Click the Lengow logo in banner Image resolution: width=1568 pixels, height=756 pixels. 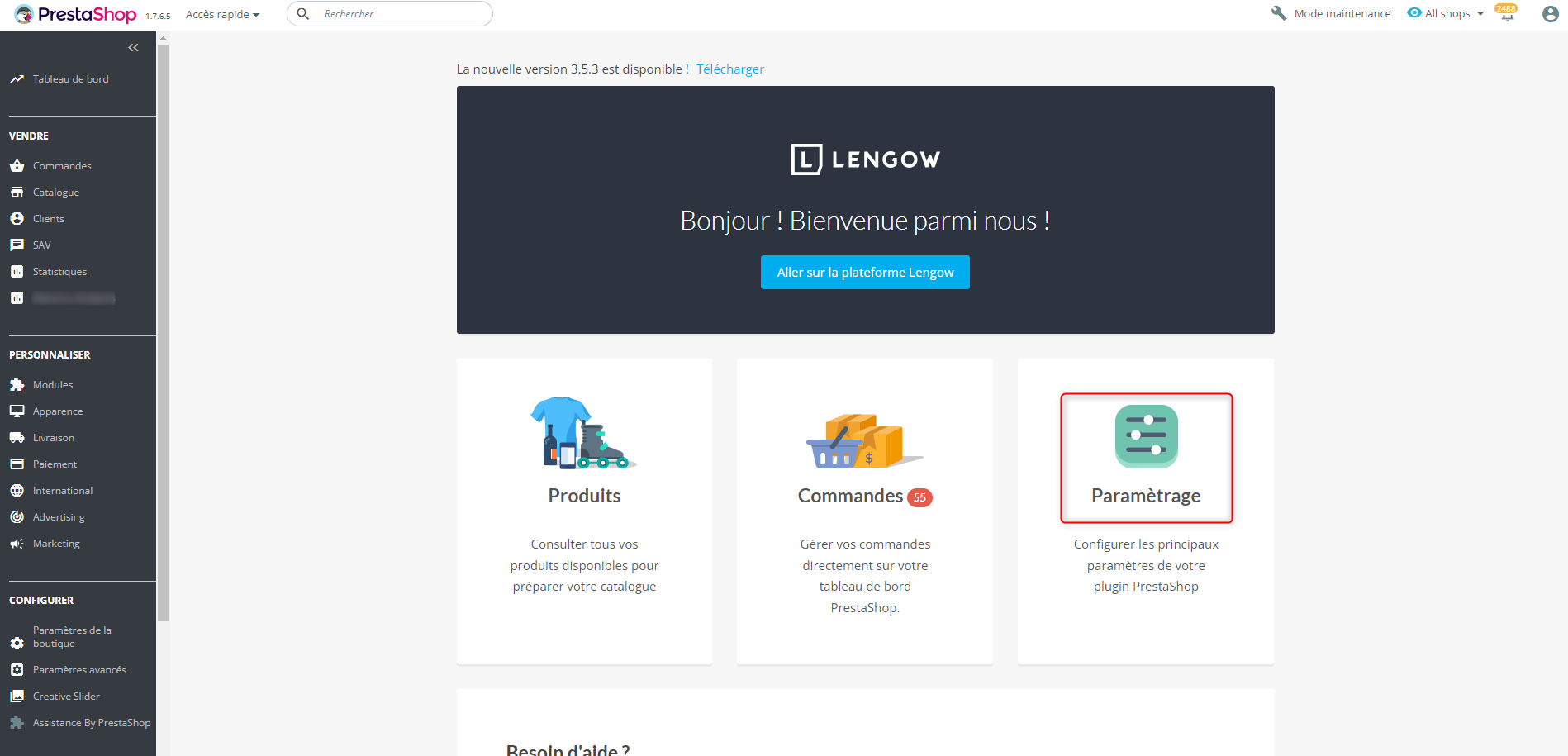point(865,159)
